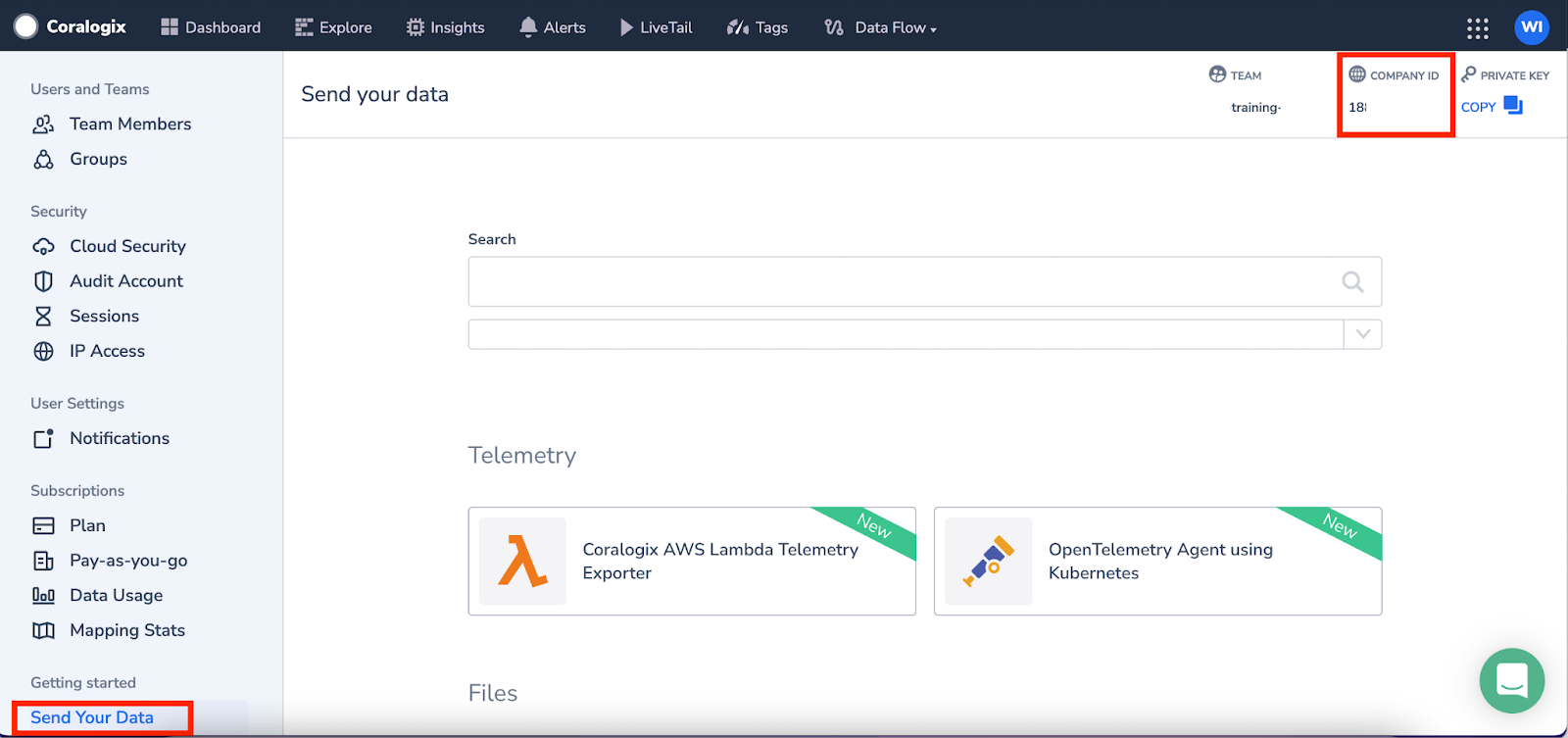Click the Team icon in header
1568x738 pixels.
point(1218,74)
